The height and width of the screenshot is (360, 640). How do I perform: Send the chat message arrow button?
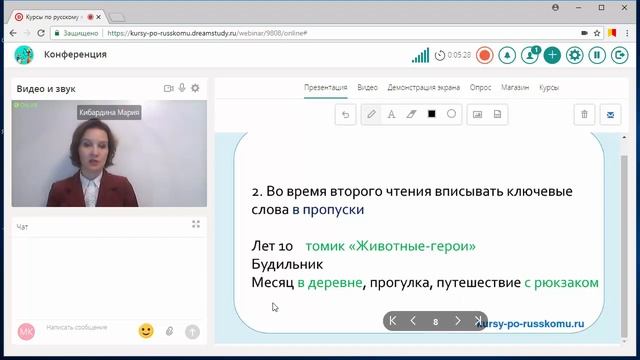click(192, 331)
